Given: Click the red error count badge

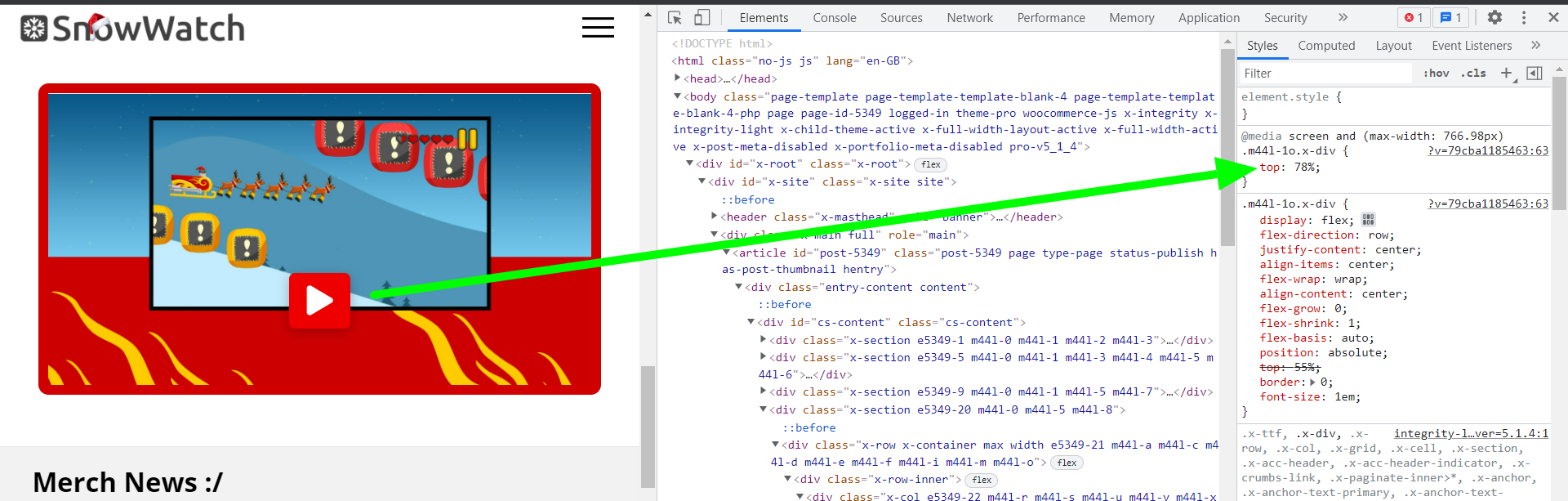Looking at the screenshot, I should pyautogui.click(x=1414, y=18).
